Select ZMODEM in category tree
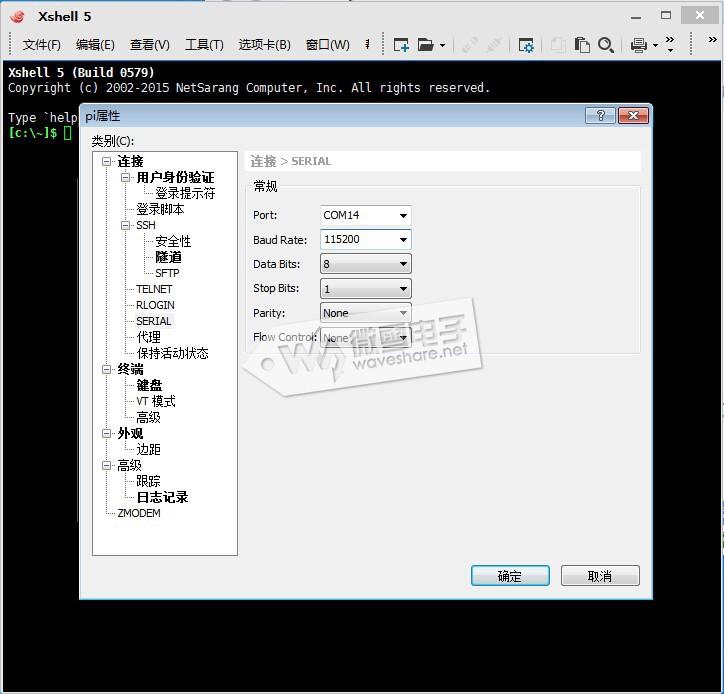This screenshot has height=694, width=724. click(139, 513)
